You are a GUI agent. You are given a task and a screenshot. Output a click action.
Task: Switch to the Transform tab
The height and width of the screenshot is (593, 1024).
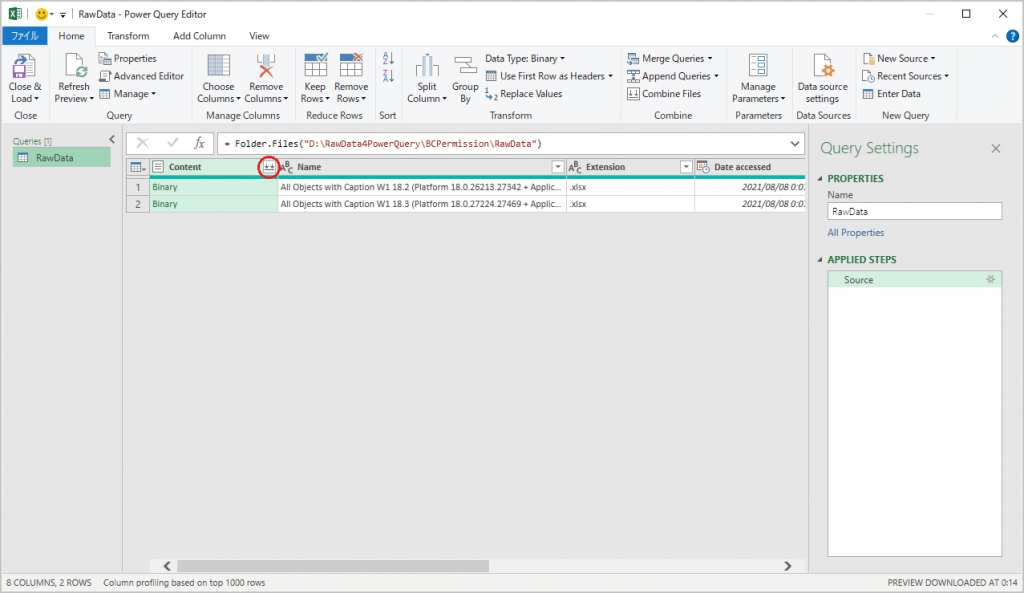(x=128, y=36)
